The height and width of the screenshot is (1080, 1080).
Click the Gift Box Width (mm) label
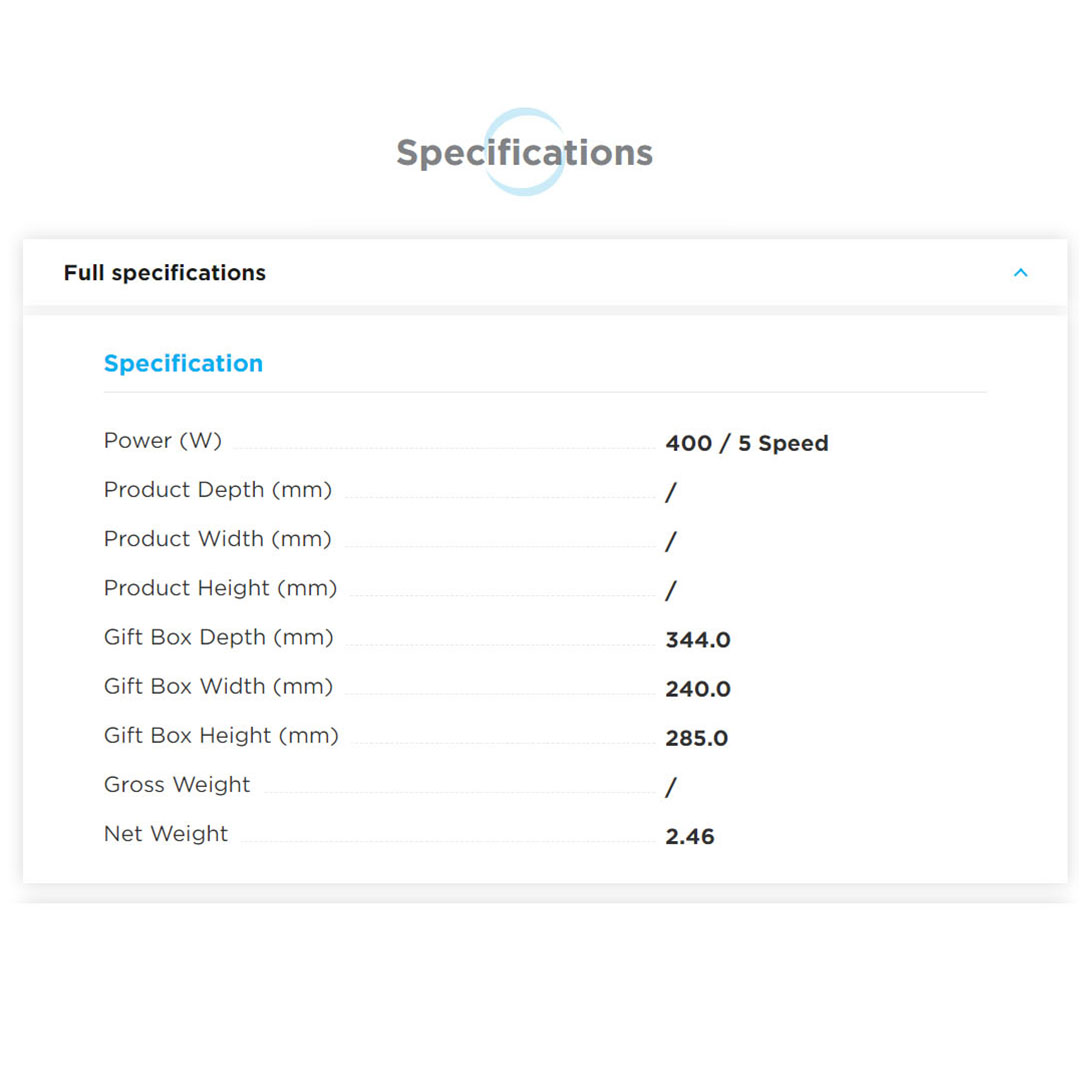pos(219,686)
